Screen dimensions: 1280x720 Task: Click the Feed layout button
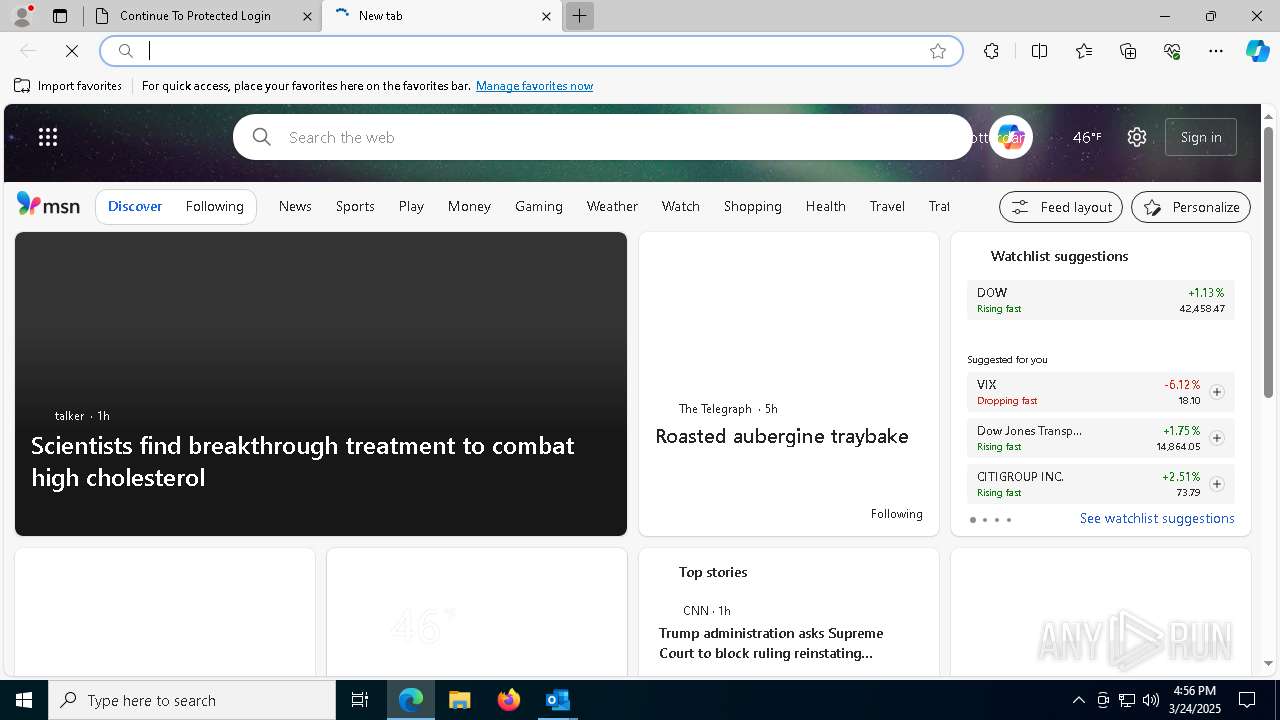click(x=1061, y=207)
